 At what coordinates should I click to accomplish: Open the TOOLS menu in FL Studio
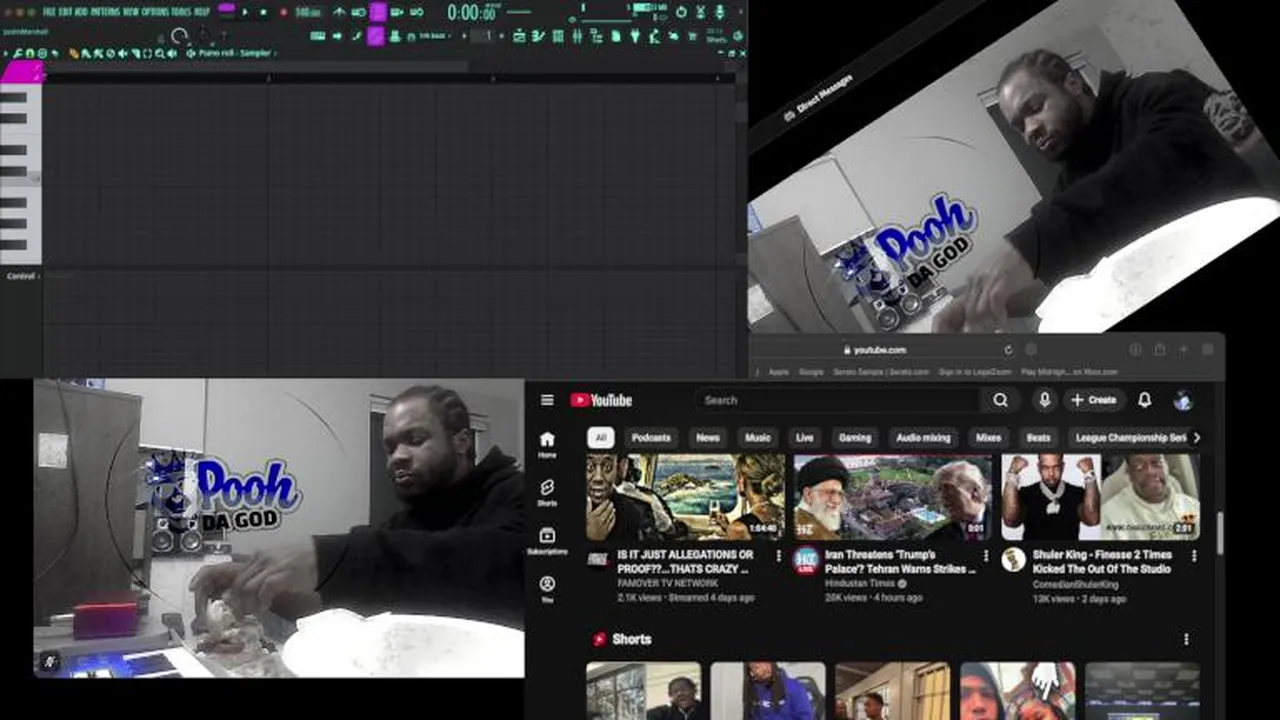click(x=181, y=12)
